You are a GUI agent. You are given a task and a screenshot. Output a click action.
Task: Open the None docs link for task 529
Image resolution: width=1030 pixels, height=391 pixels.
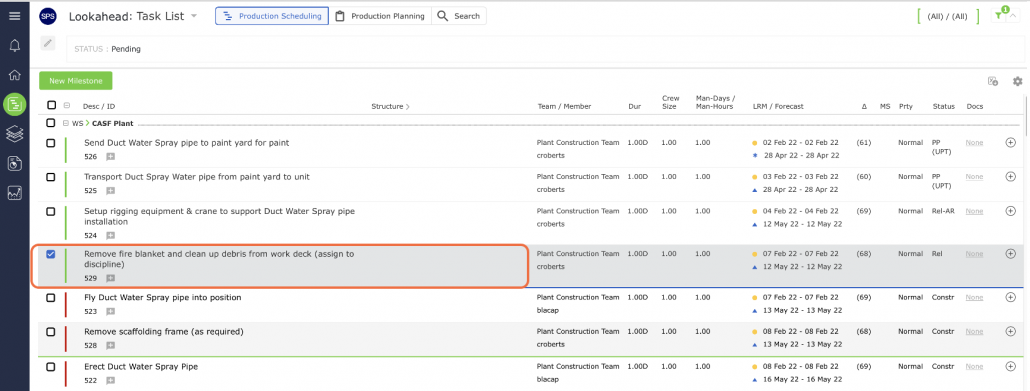click(974, 254)
